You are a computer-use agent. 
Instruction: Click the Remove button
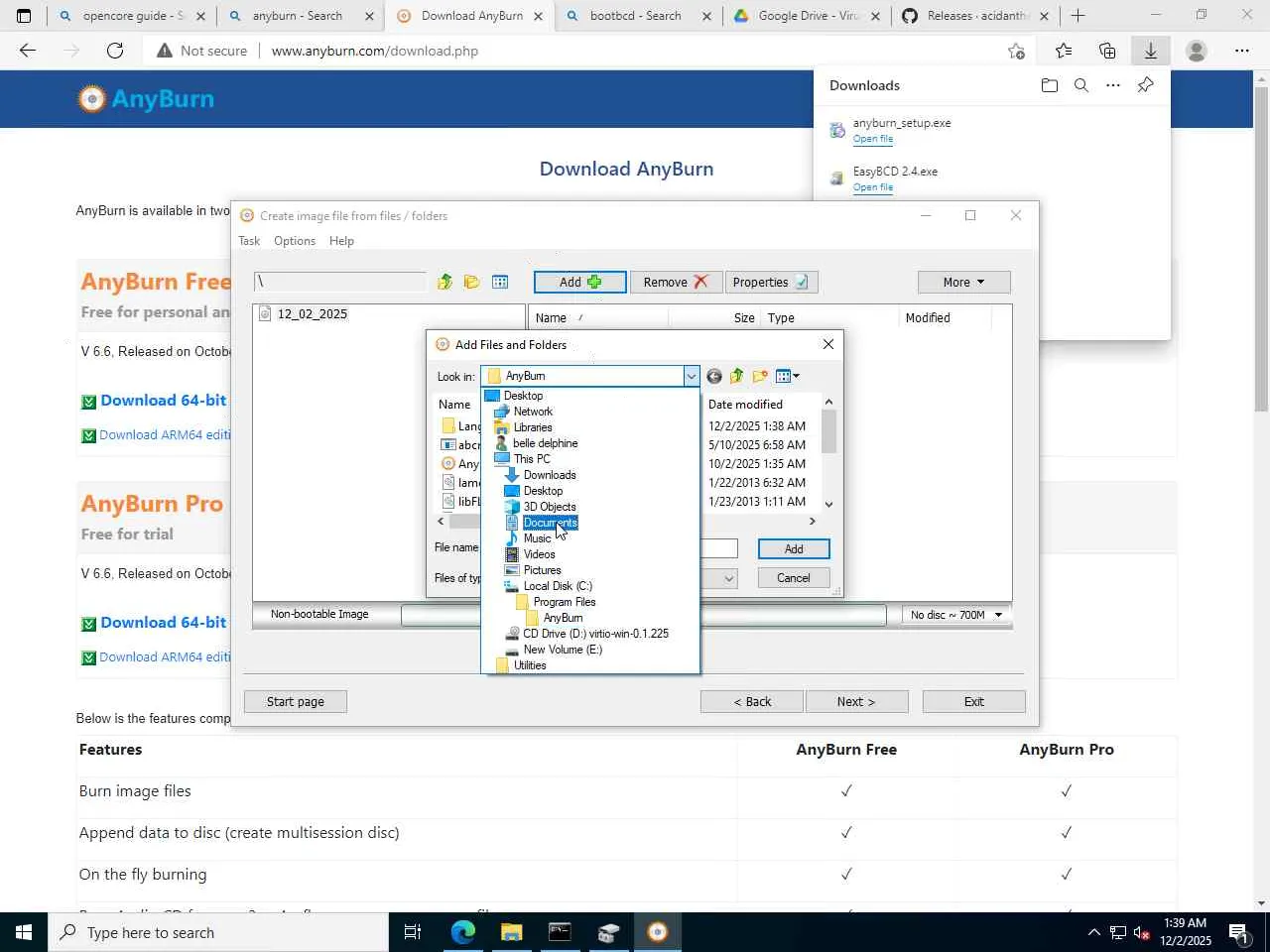point(676,283)
